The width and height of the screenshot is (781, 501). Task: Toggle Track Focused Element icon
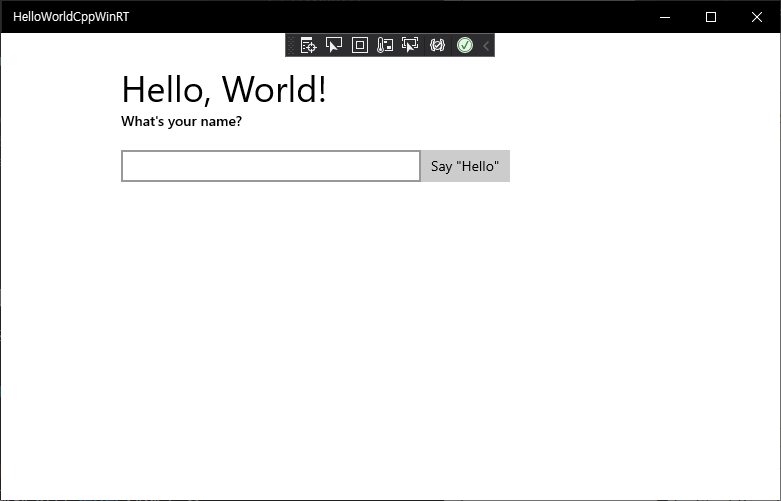(410, 45)
